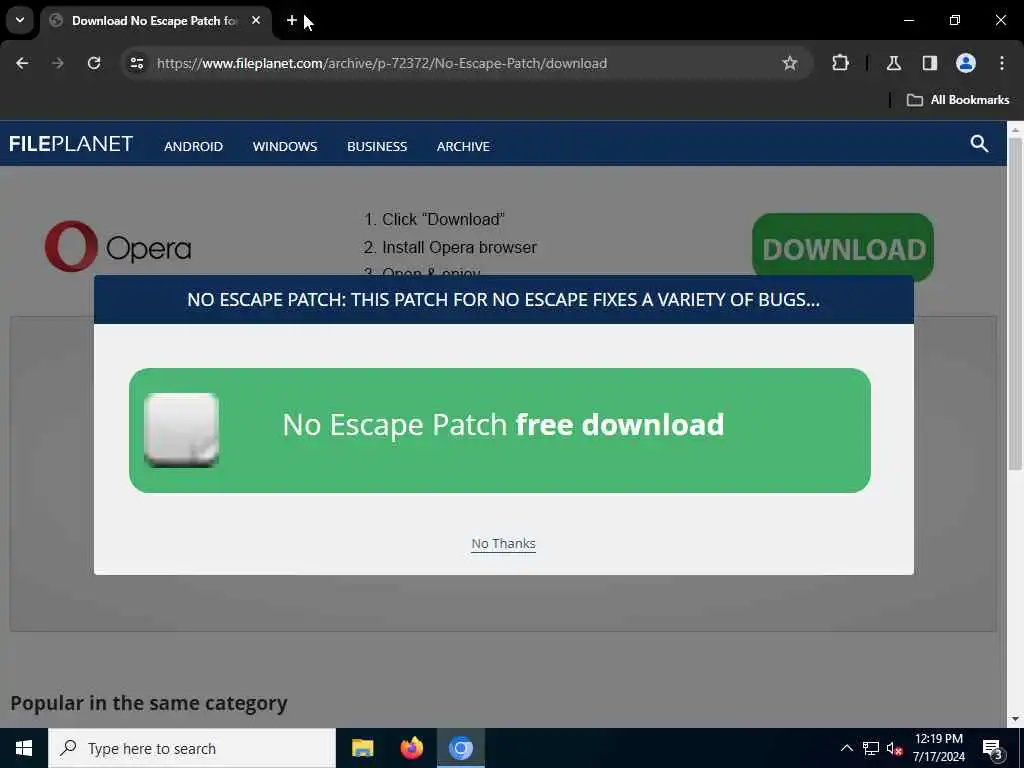This screenshot has height=768, width=1024.
Task: Open the Chrome three-dot menu
Action: click(1002, 63)
